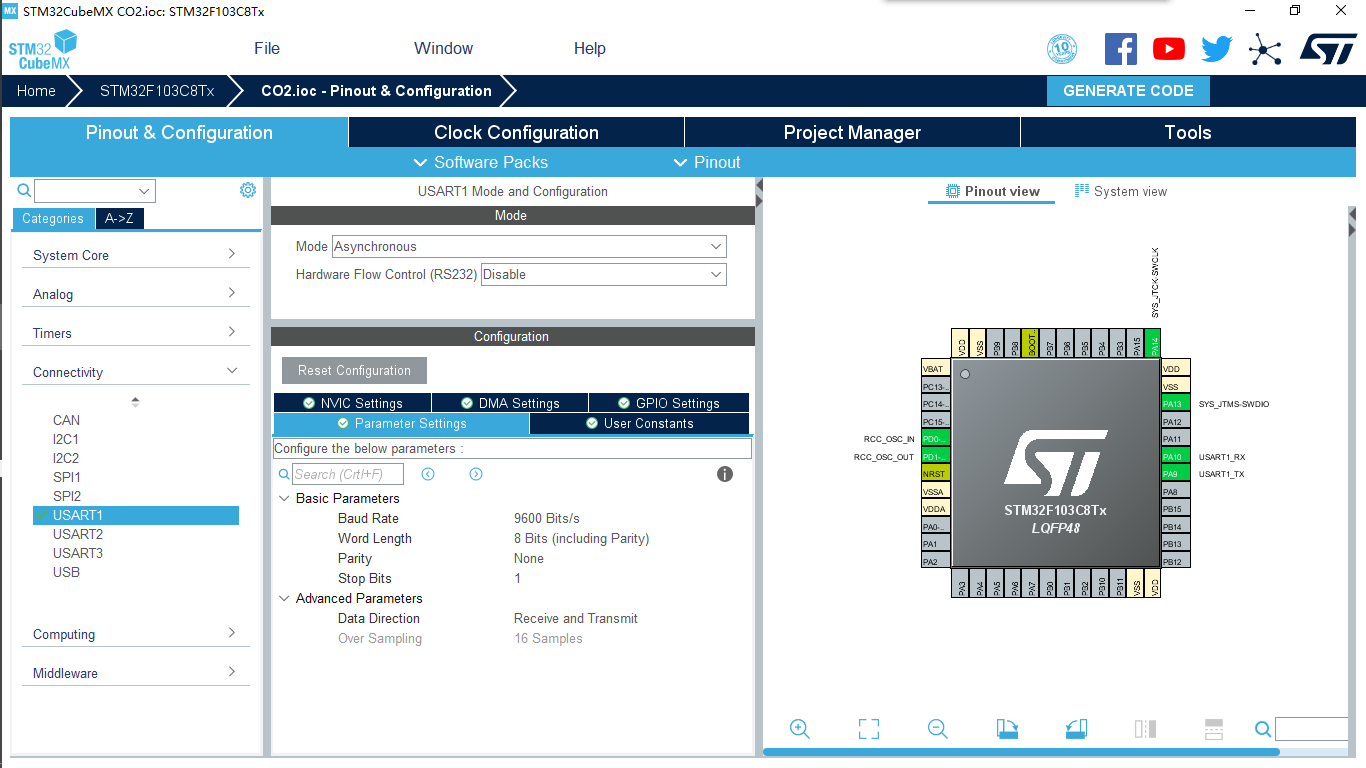Select the NRST pin on chip
Viewport: 1366px width, 768px height.
click(x=934, y=474)
